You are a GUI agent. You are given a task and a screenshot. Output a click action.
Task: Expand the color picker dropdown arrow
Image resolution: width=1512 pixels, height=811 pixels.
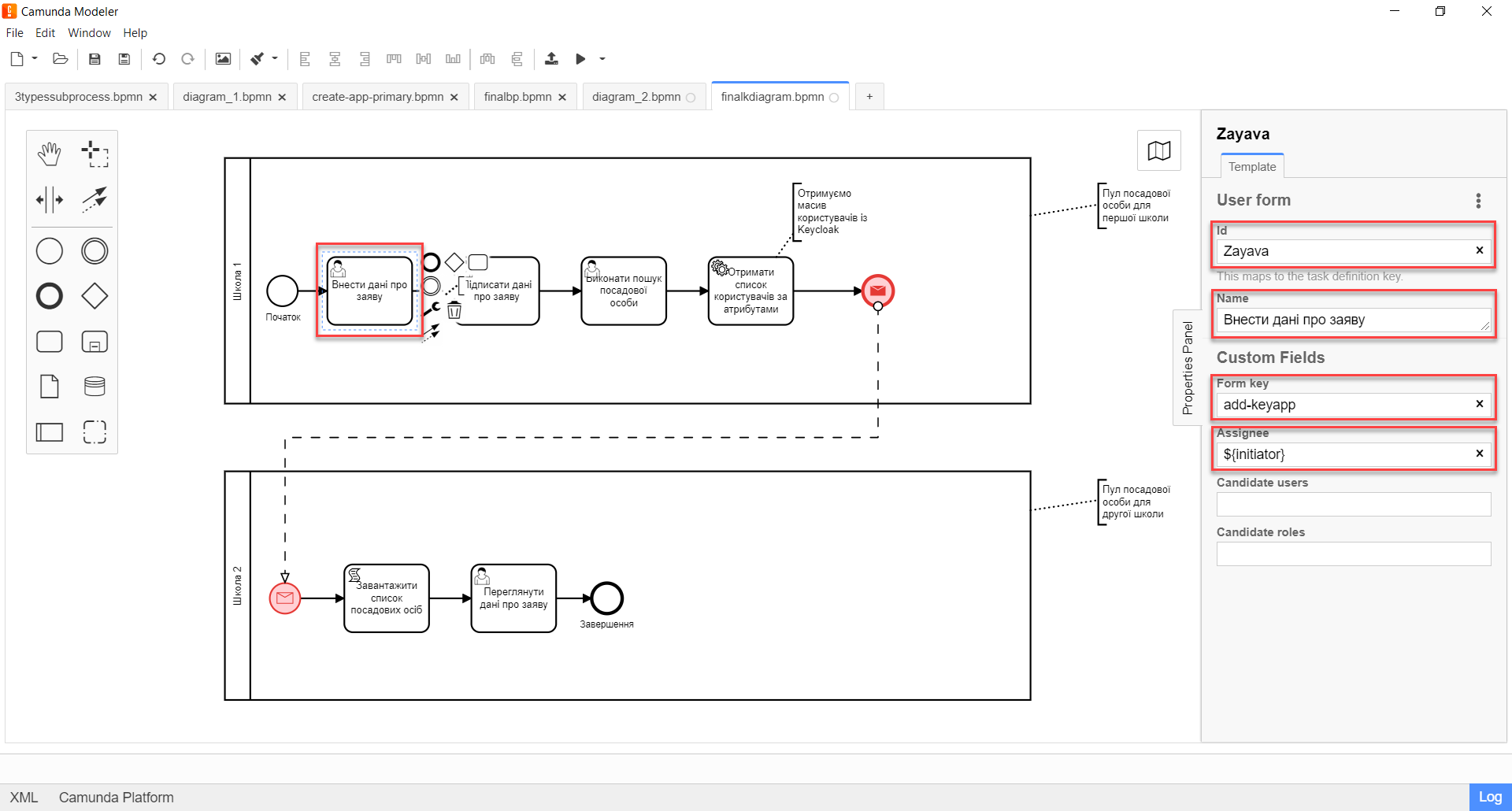click(275, 59)
